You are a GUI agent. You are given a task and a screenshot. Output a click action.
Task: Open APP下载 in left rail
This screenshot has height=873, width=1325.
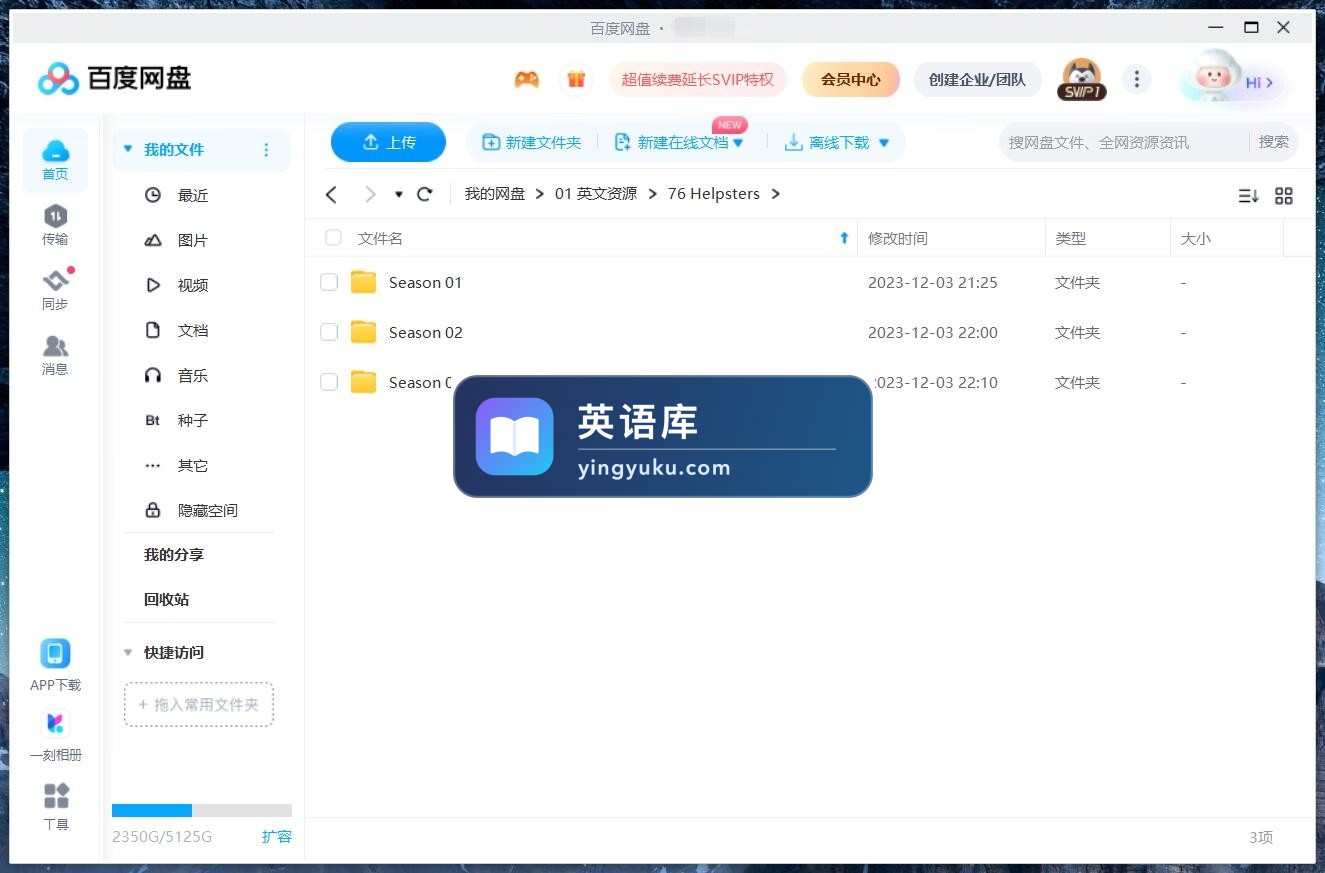(55, 666)
